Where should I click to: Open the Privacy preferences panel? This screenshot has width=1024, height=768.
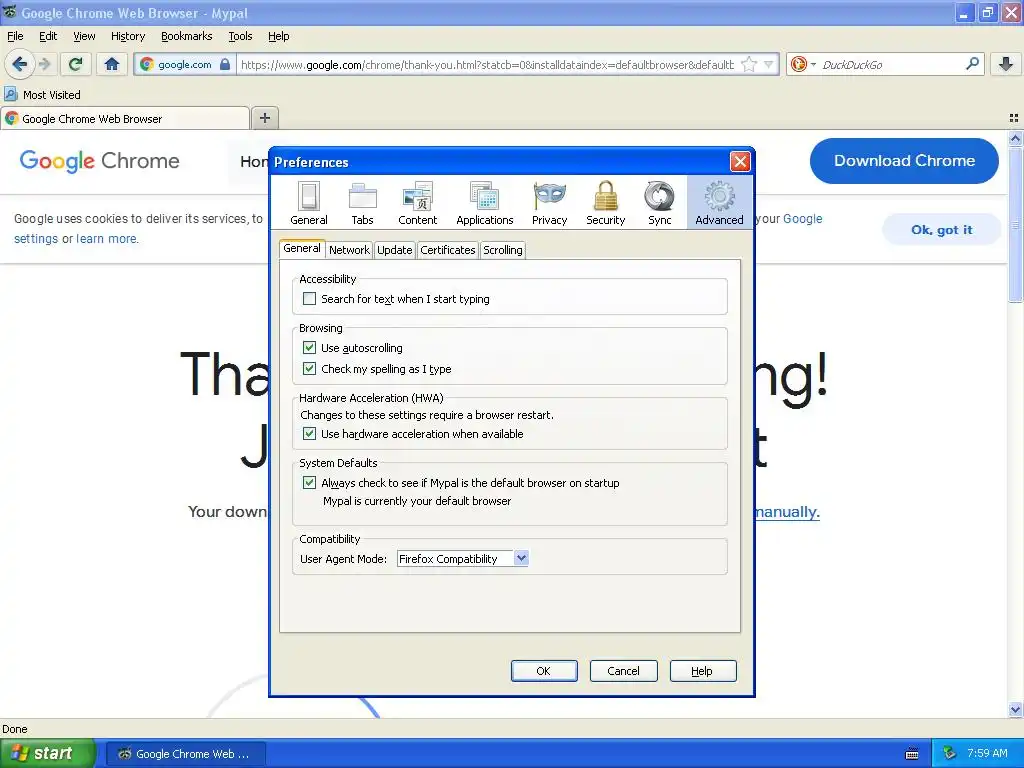pos(549,202)
